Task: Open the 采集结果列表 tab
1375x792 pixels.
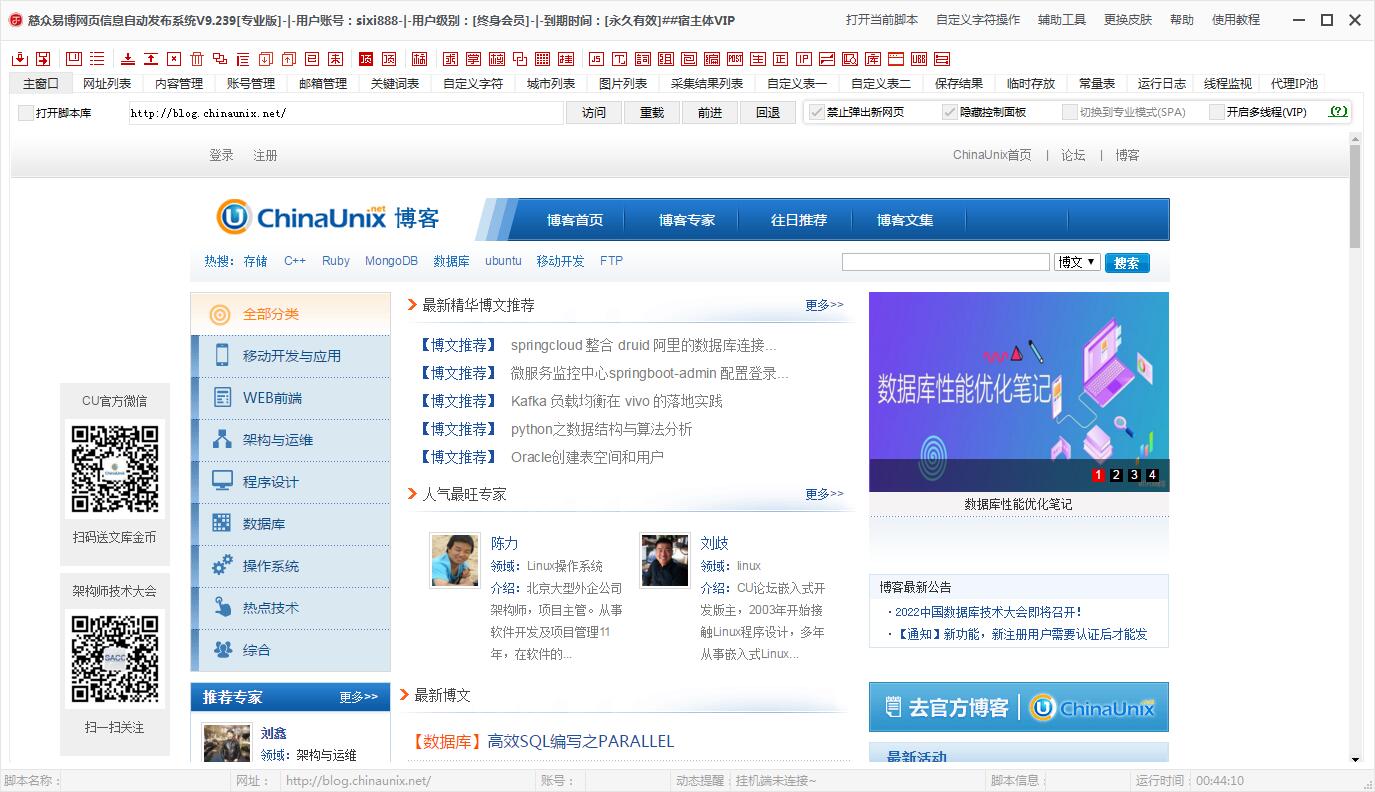Action: pyautogui.click(x=707, y=84)
